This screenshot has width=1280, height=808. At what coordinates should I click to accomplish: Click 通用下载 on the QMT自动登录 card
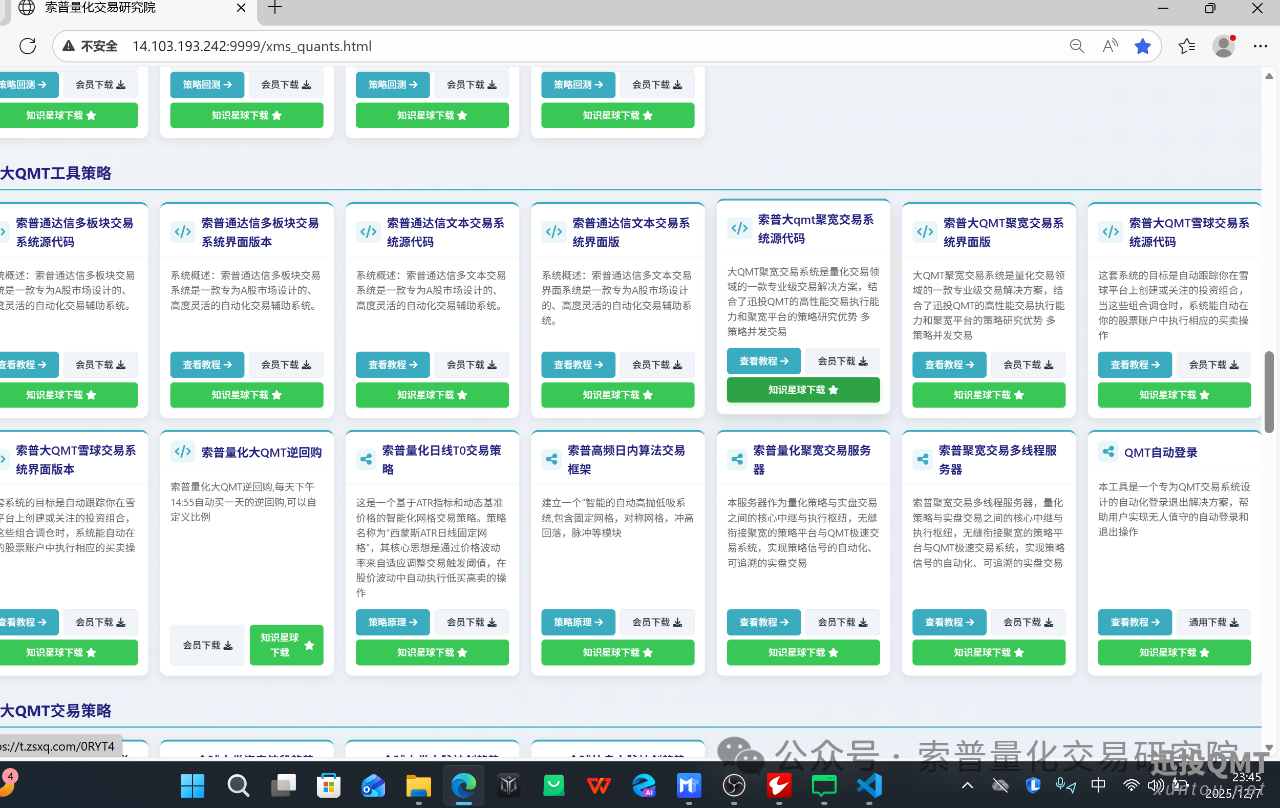click(x=1213, y=621)
